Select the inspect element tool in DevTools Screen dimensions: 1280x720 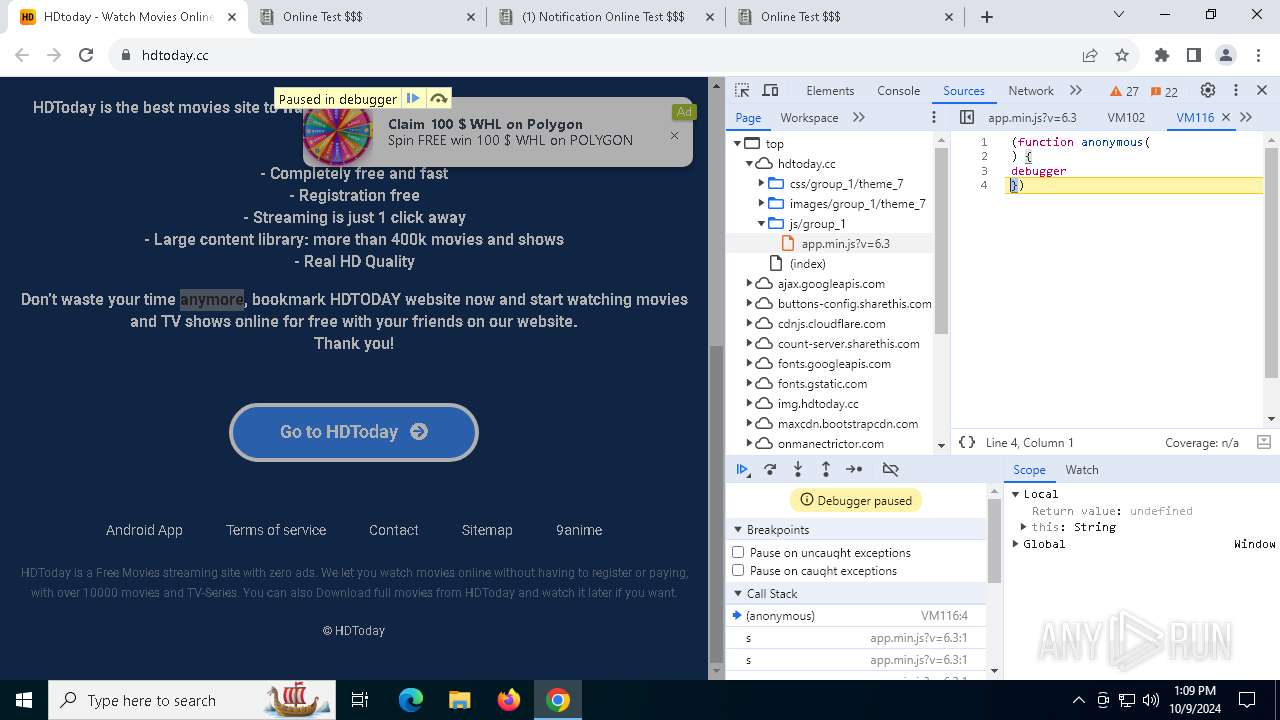[x=742, y=90]
